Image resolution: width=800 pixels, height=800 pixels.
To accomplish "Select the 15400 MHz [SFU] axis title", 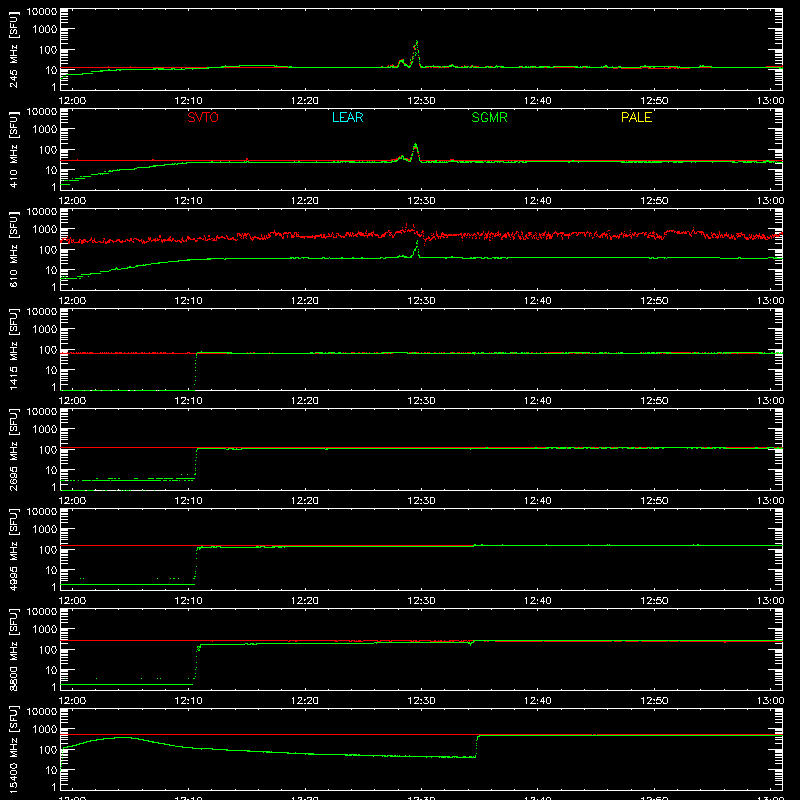I will [13, 749].
